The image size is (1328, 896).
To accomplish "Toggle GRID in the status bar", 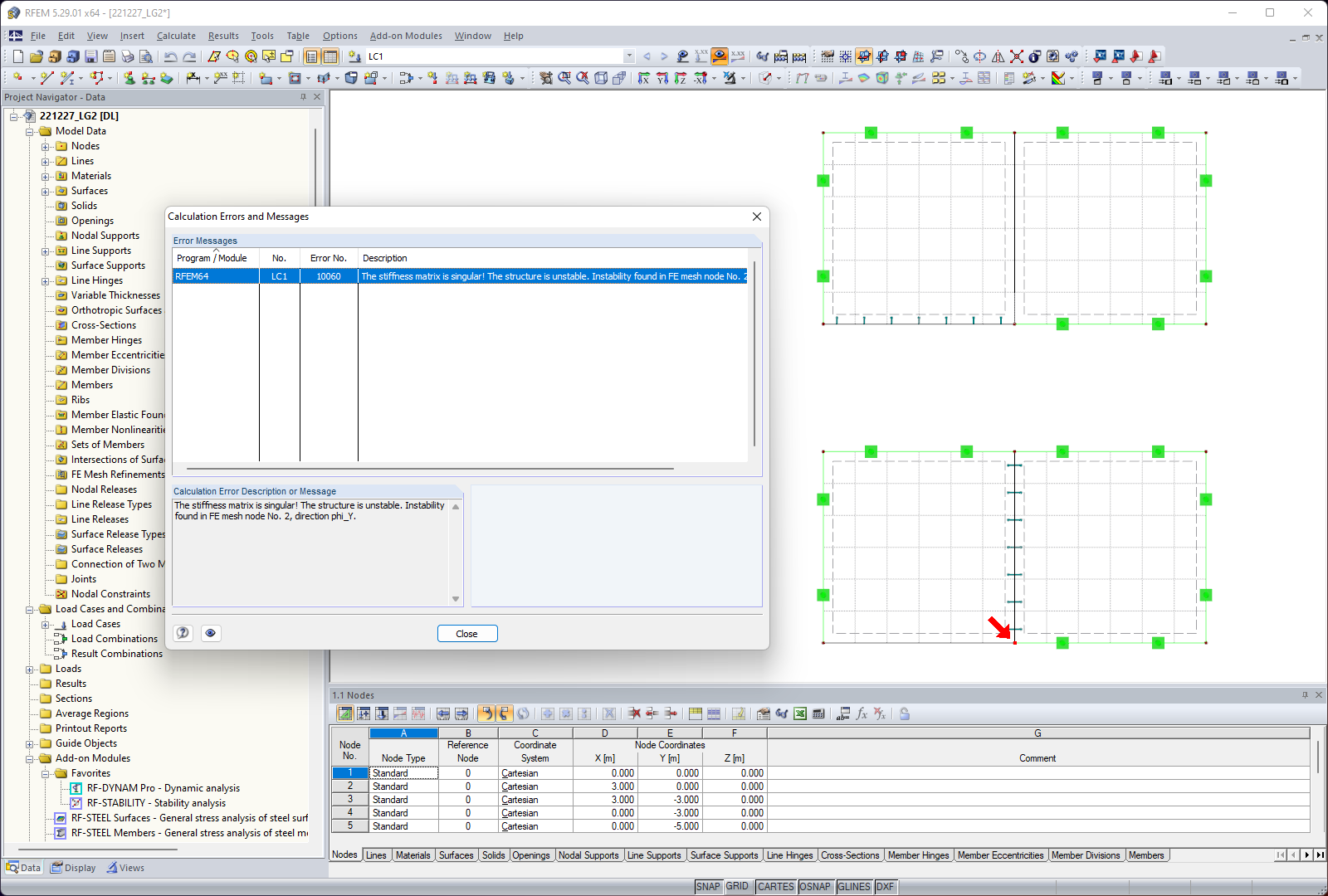I will 737,887.
